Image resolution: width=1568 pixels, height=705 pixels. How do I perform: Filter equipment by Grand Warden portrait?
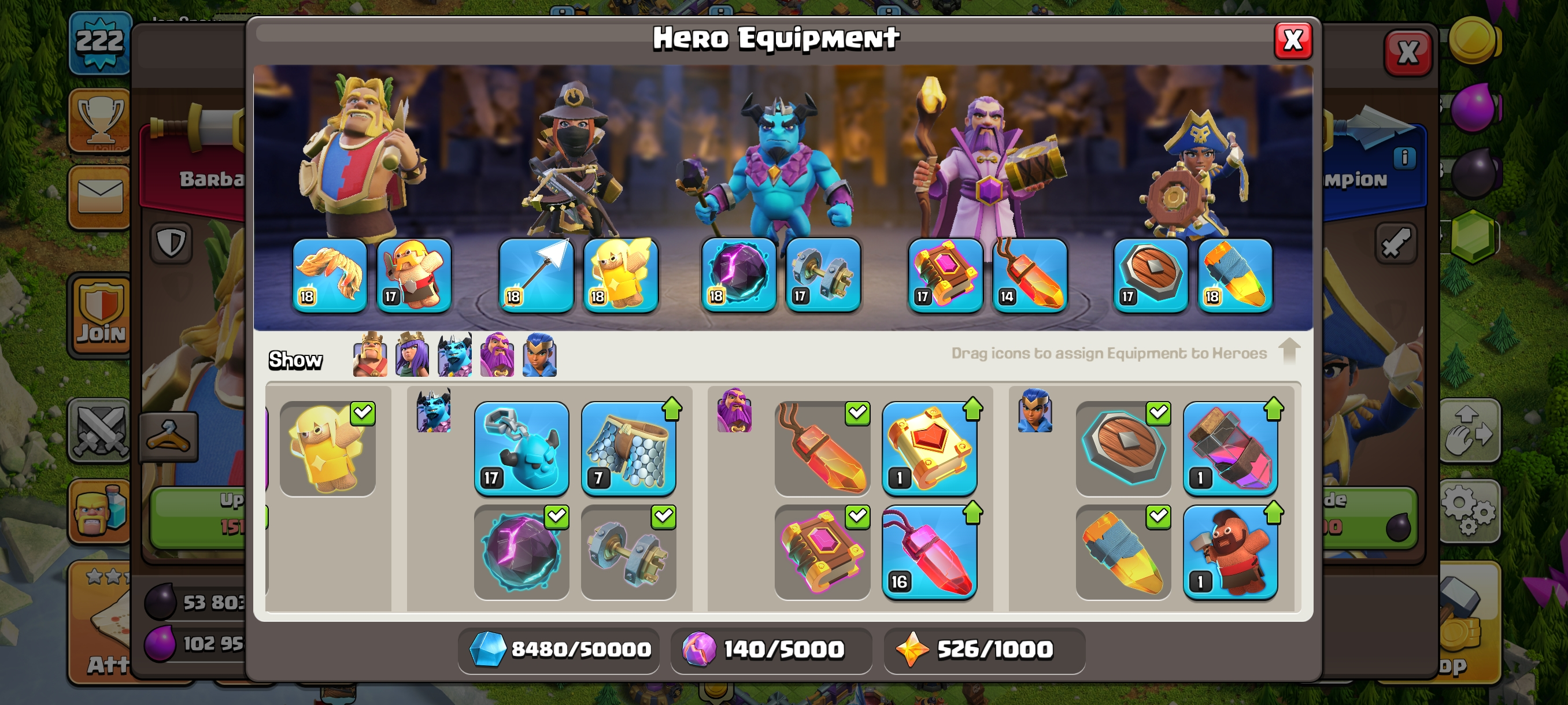tap(497, 355)
